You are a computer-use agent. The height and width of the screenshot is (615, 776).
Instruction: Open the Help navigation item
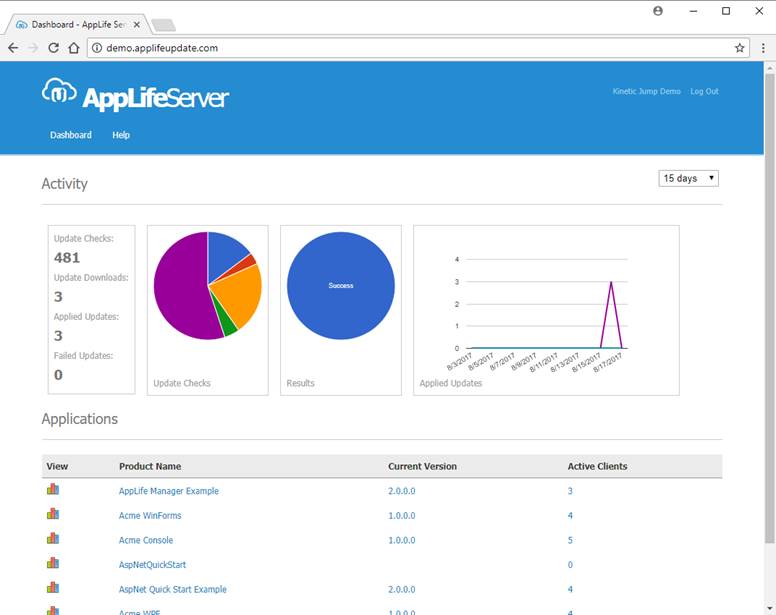(121, 135)
